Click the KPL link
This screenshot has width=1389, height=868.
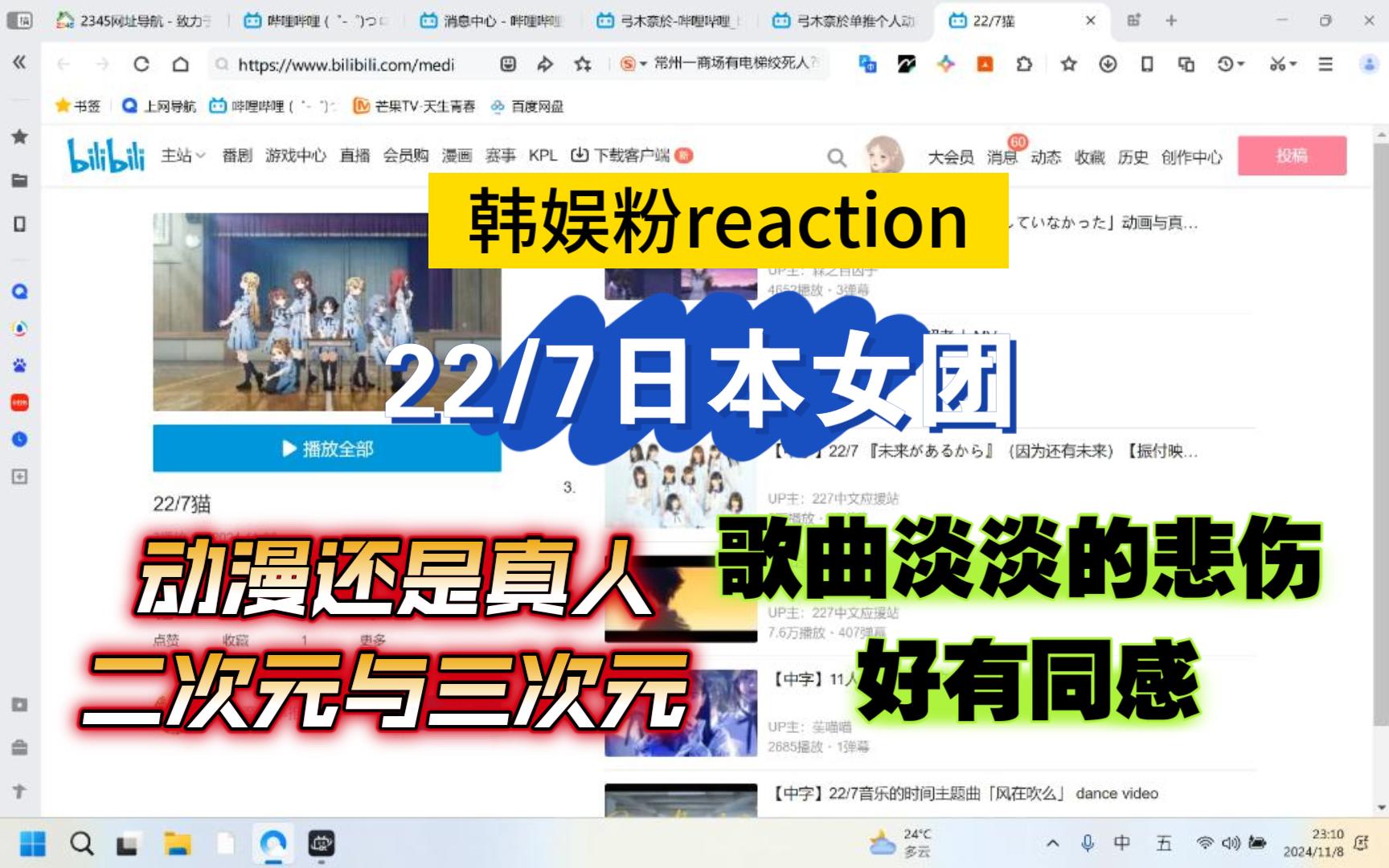click(543, 155)
